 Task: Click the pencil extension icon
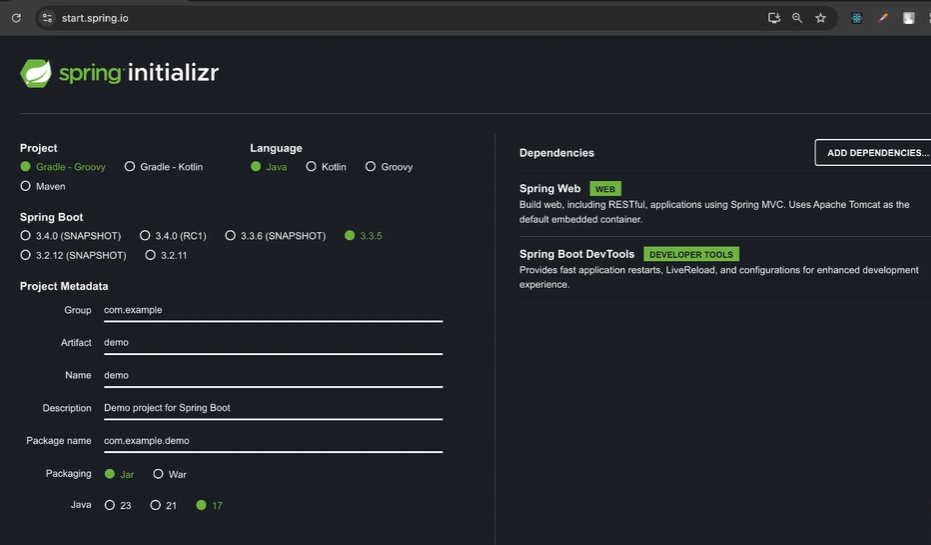click(883, 18)
